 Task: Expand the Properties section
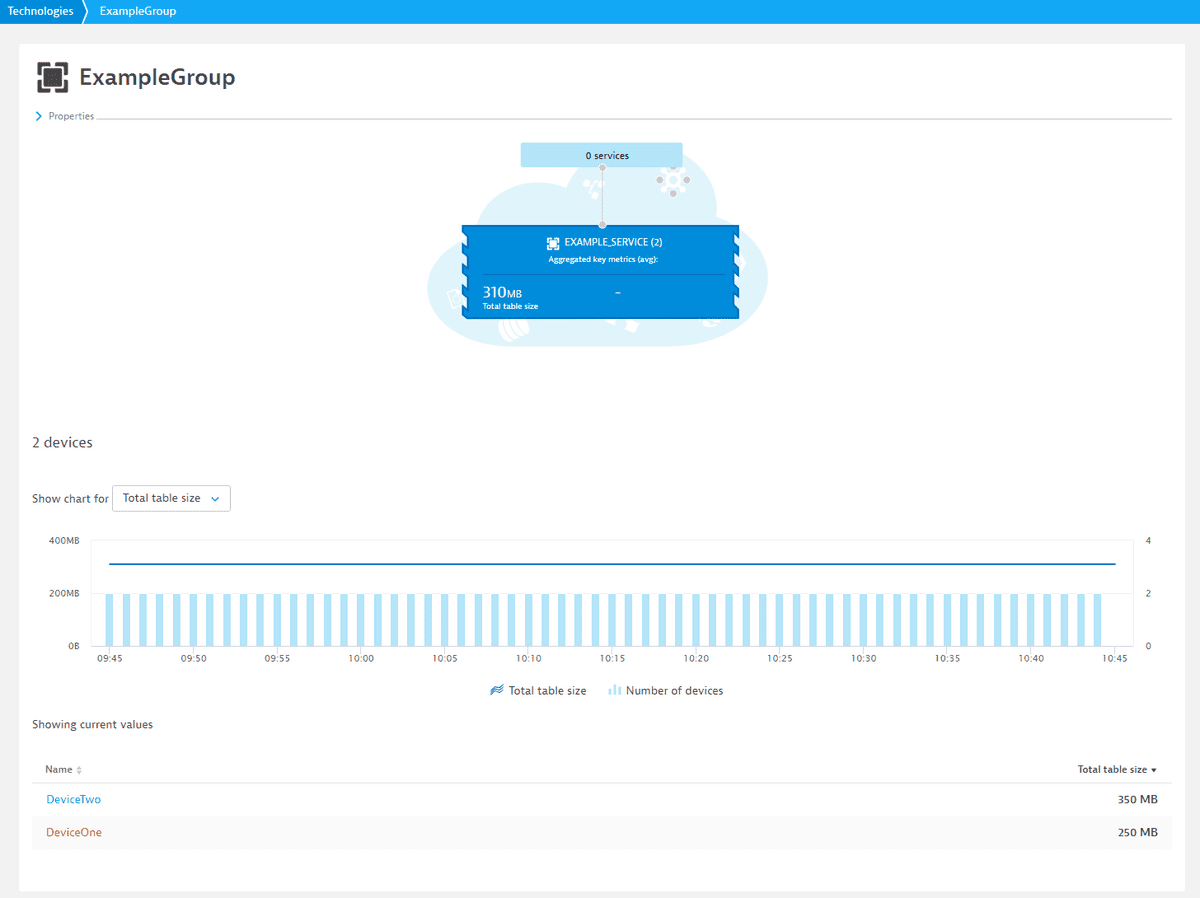click(70, 115)
